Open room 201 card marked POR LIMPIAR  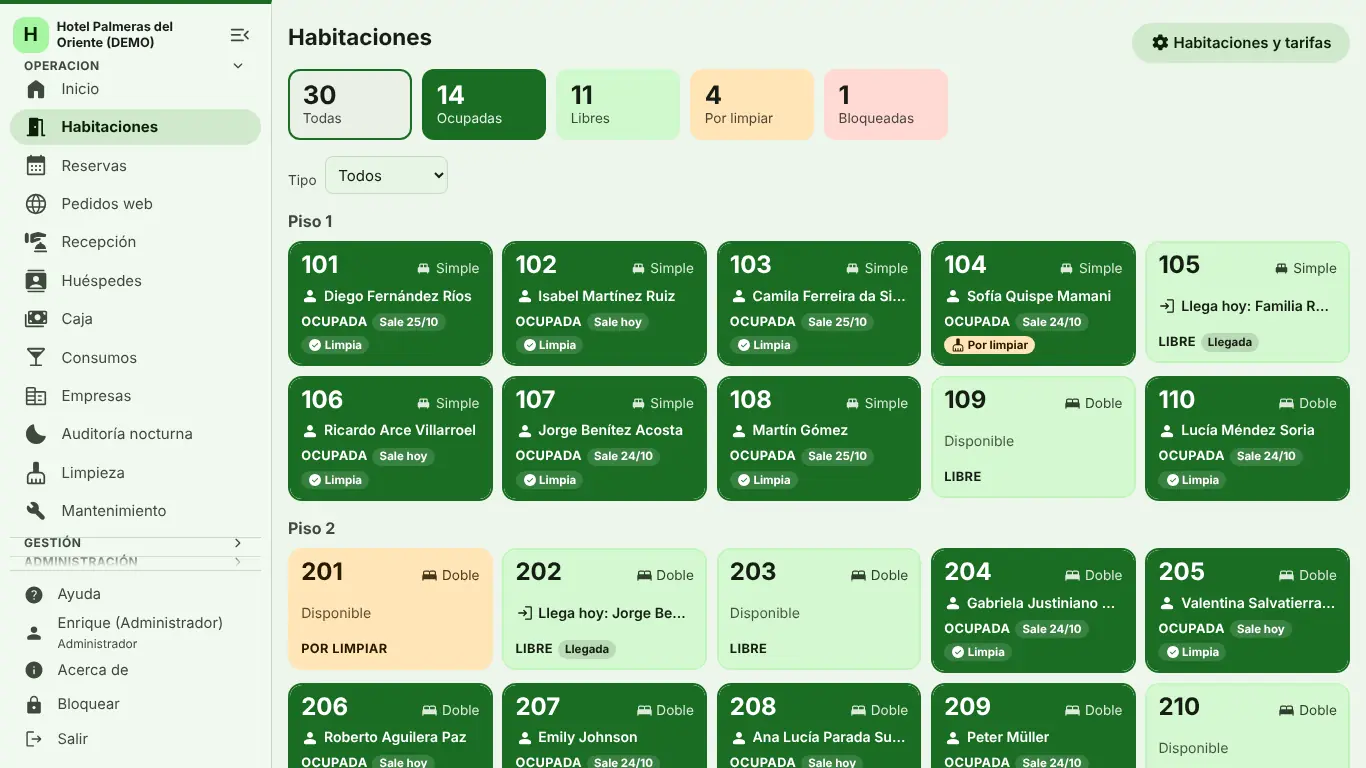click(x=390, y=609)
